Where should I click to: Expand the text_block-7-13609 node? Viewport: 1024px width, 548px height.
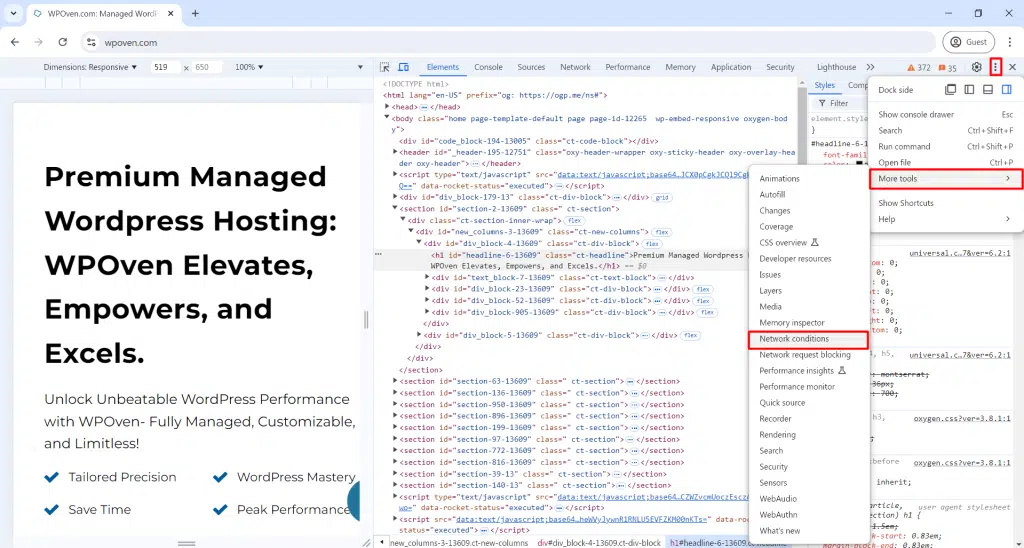click(427, 278)
